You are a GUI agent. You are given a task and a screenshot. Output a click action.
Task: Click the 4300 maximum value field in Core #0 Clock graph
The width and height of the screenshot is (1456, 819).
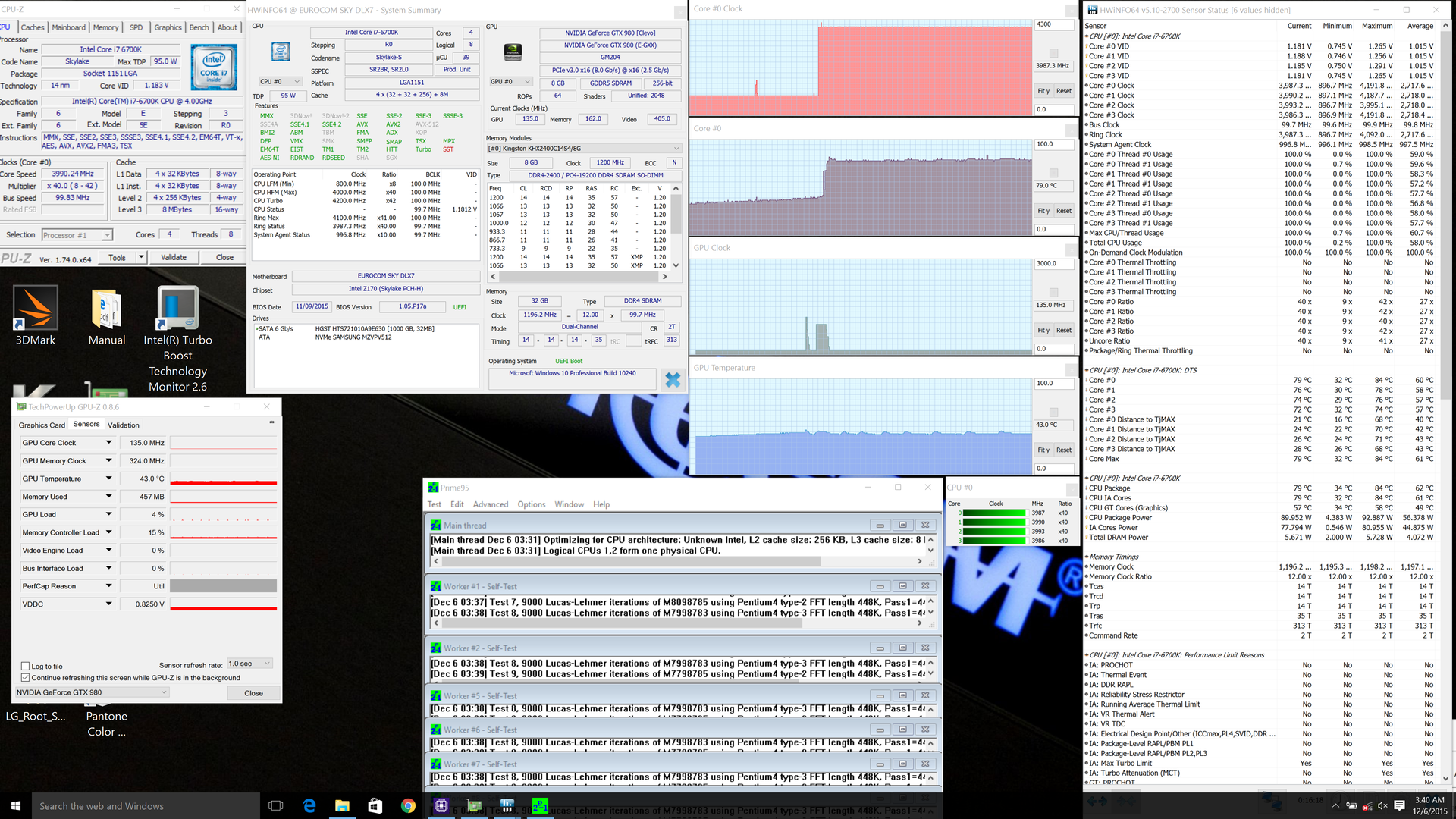tap(1053, 24)
